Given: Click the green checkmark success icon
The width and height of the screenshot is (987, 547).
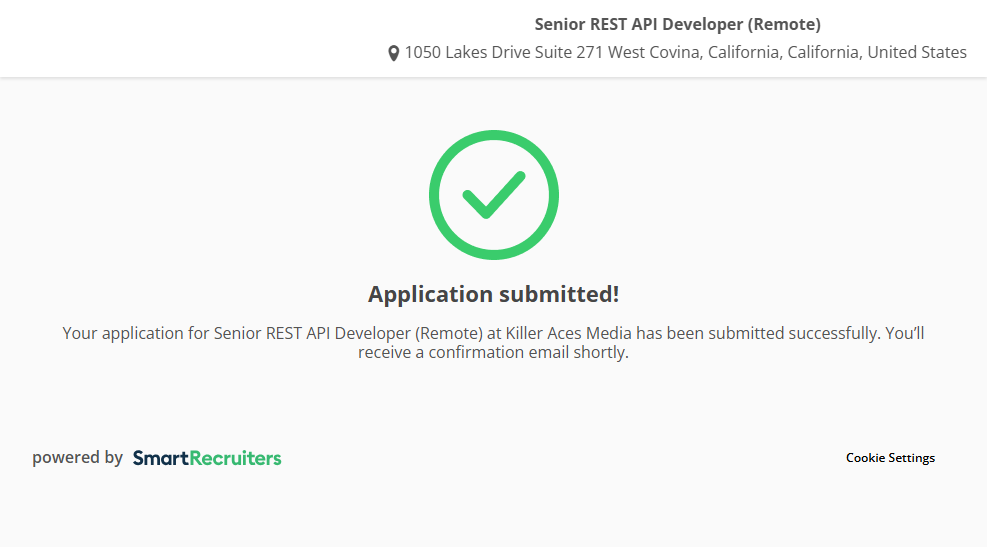Looking at the screenshot, I should pos(493,195).
